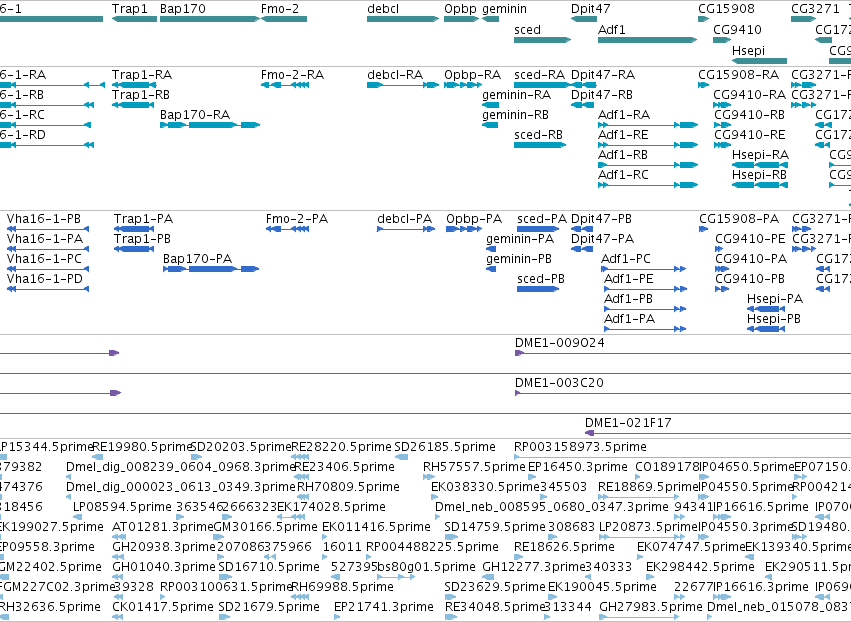Click transcript geminin-RA
The width and height of the screenshot is (851, 622).
click(x=517, y=95)
